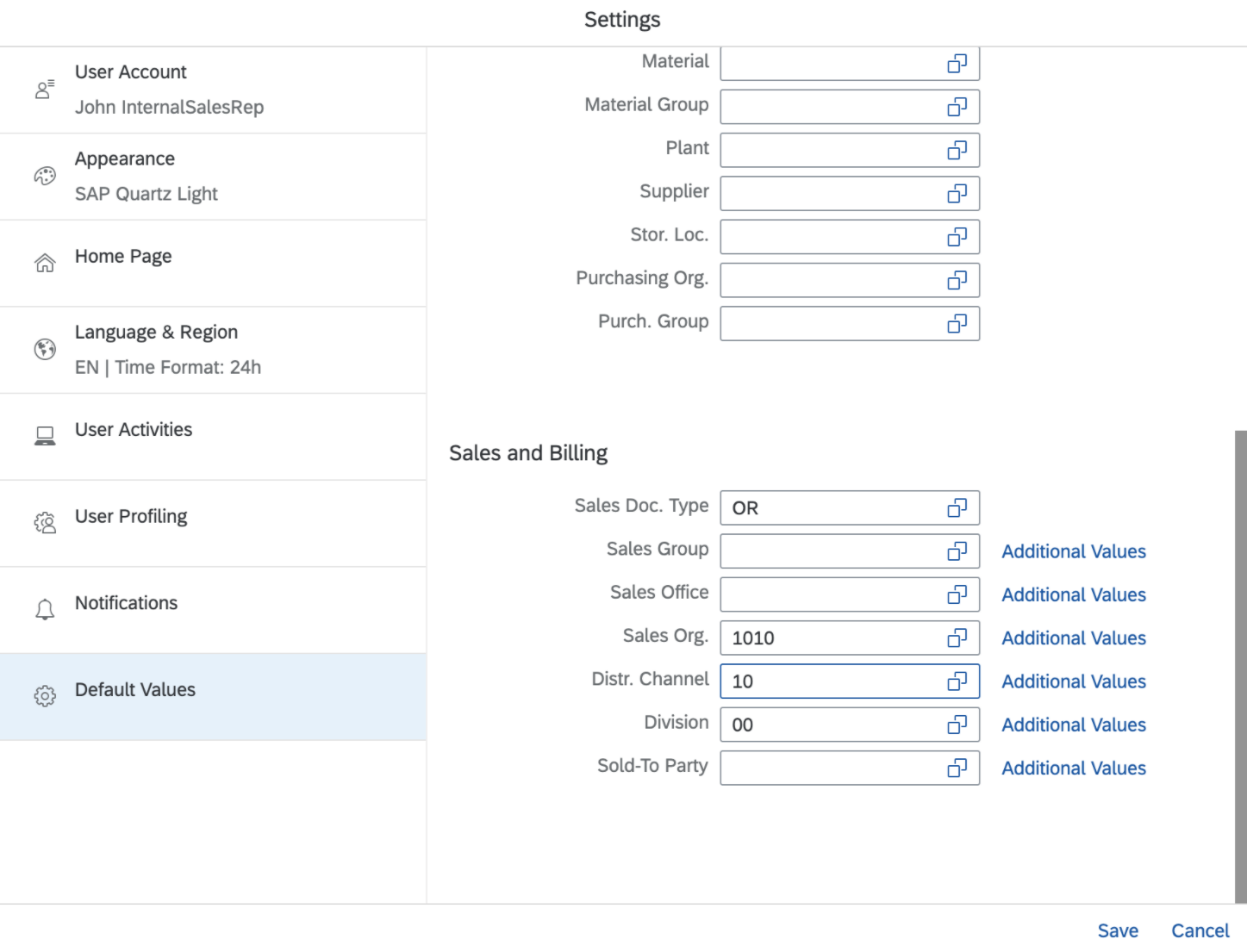Open value help icon for Division field
Image resolution: width=1247 pixels, height=952 pixels.
[957, 725]
